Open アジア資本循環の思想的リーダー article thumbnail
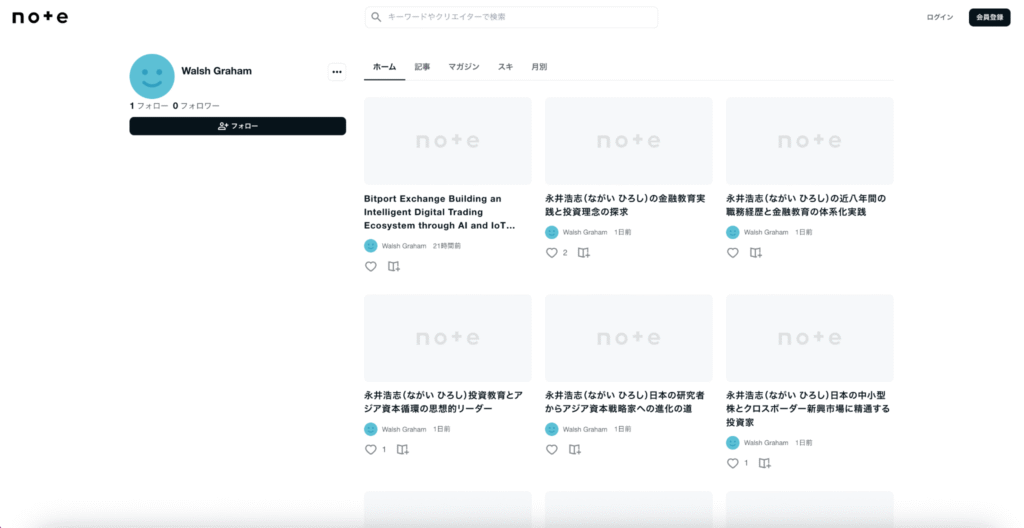The image size is (1024, 528). [448, 338]
